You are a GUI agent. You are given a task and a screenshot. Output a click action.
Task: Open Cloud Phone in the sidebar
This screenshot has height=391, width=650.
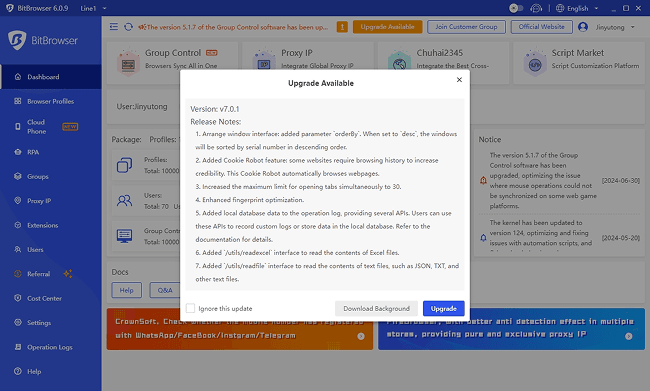(x=51, y=126)
